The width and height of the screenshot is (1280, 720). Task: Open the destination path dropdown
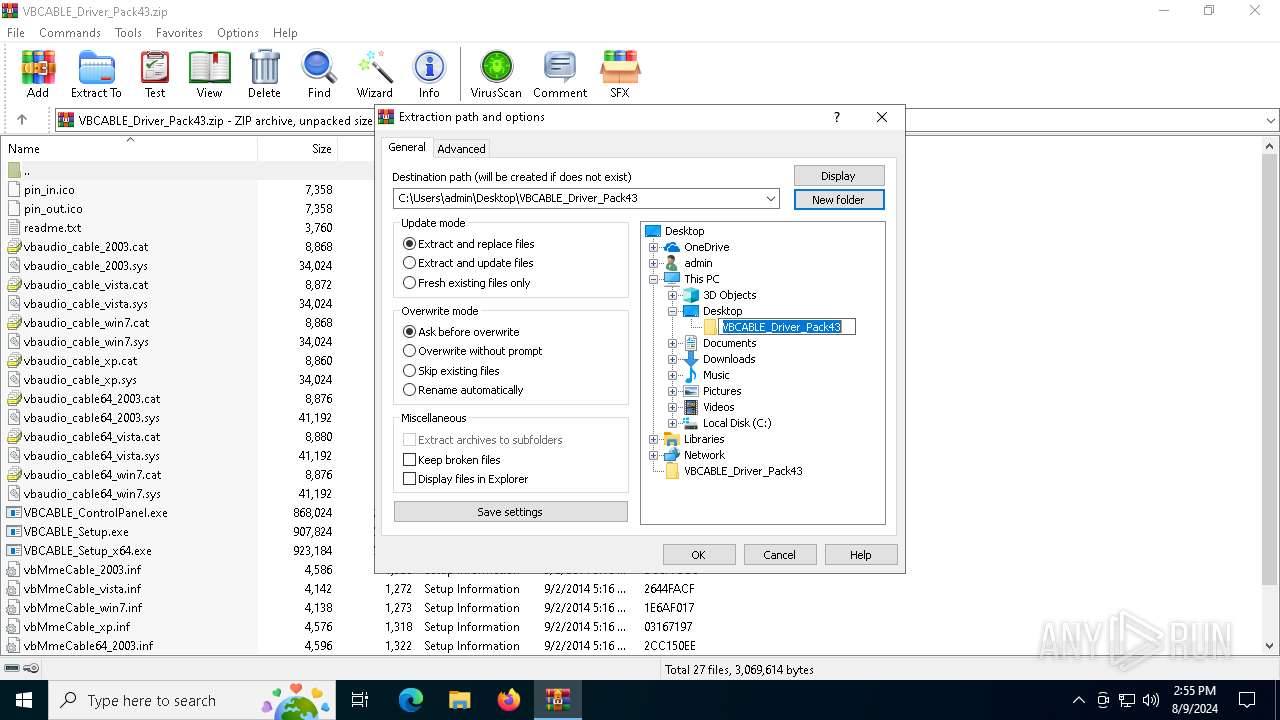pyautogui.click(x=771, y=198)
